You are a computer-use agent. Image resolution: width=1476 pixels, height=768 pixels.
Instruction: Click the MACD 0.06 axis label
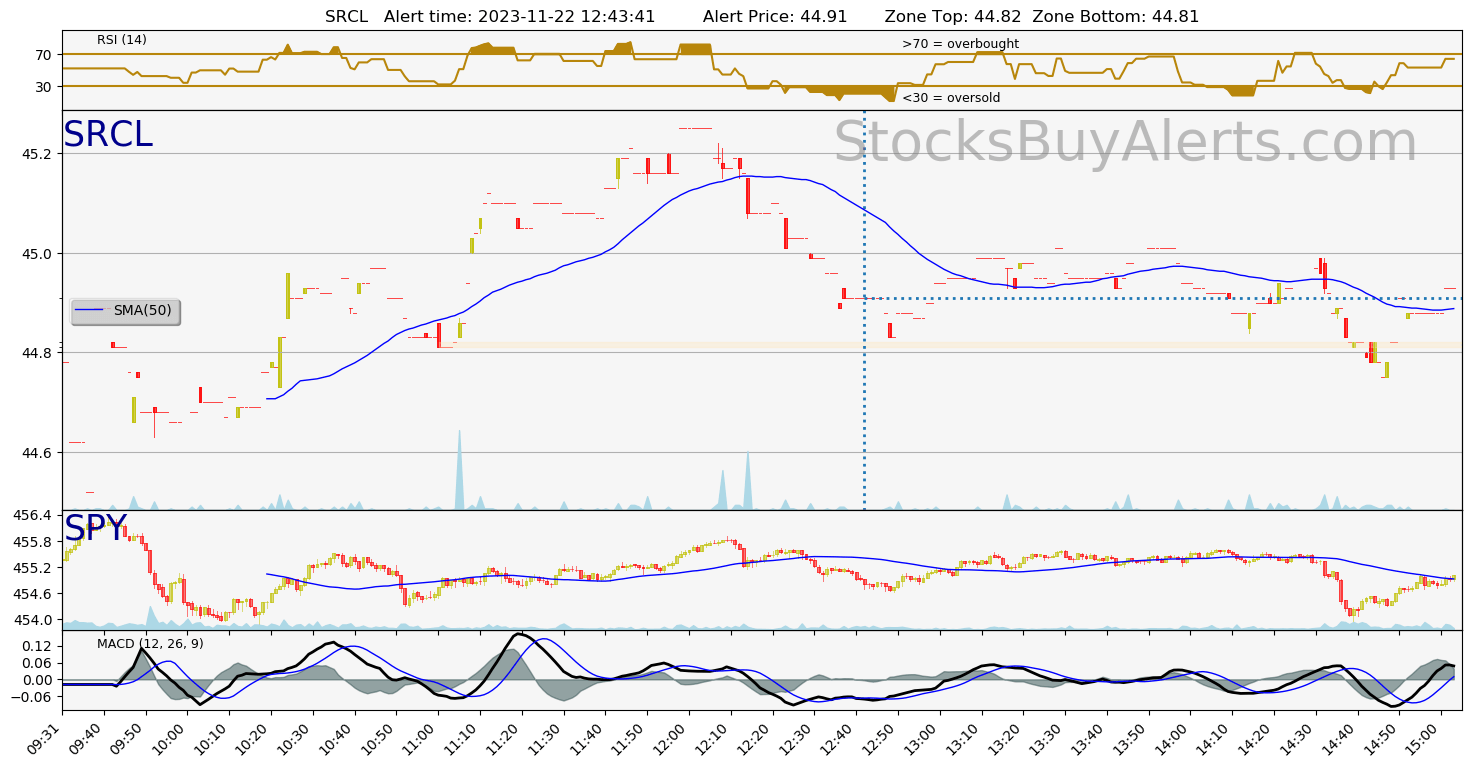40,664
